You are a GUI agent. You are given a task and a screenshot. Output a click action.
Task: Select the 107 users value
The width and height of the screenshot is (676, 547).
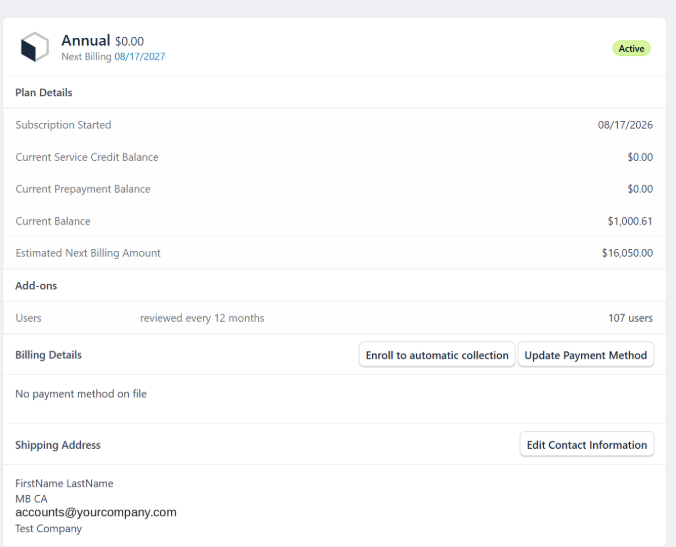(x=630, y=318)
